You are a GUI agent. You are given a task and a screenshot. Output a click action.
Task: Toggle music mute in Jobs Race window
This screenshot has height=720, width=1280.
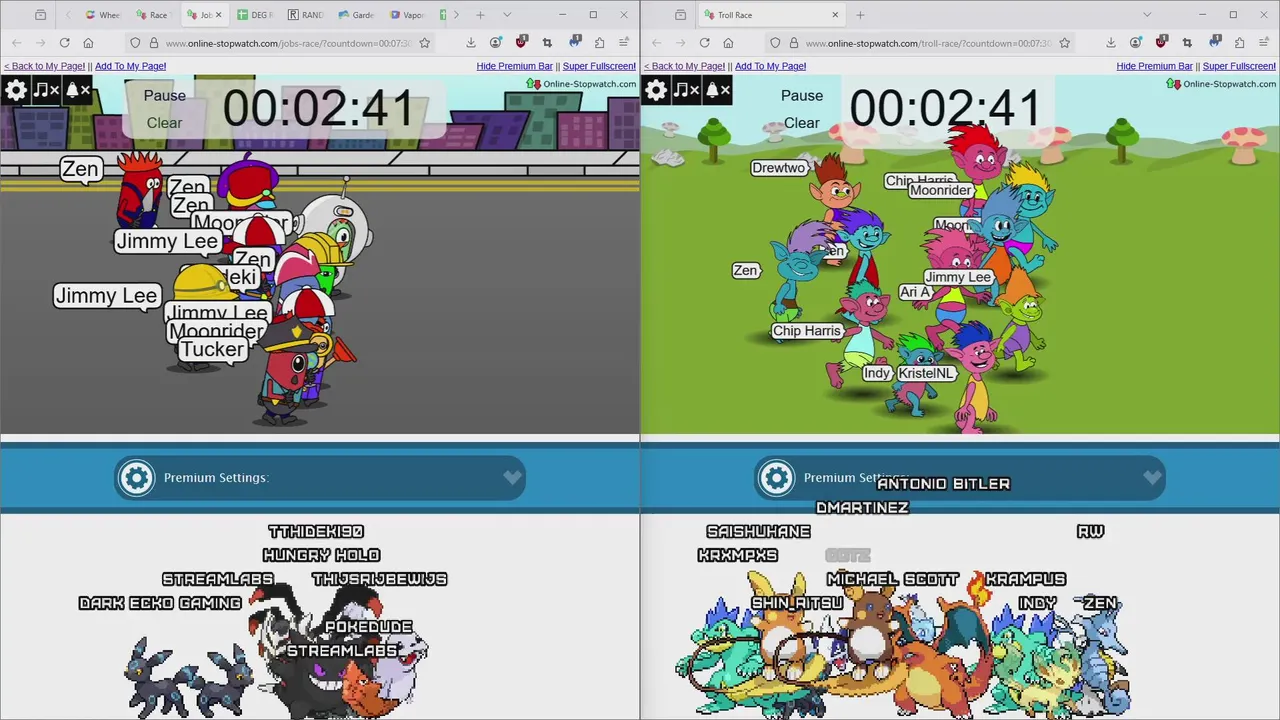pyautogui.click(x=45, y=91)
